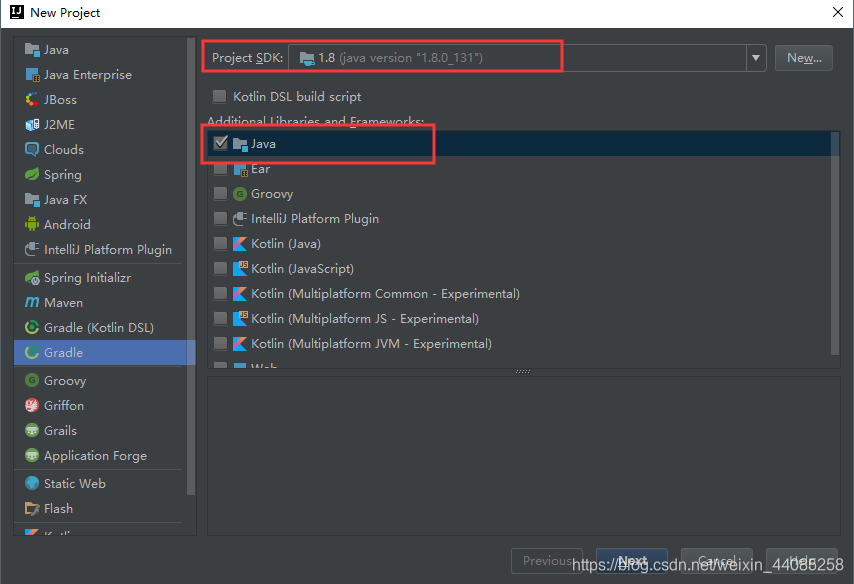Image resolution: width=854 pixels, height=584 pixels.
Task: Click the SDK folder icon in Project SDK field
Action: point(307,58)
